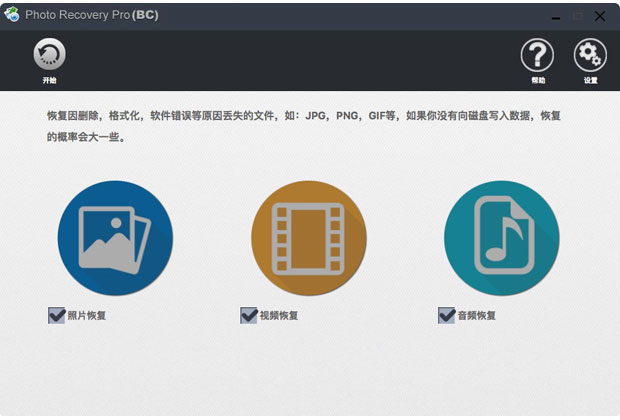Click the 视频恢复 label text

(x=279, y=316)
